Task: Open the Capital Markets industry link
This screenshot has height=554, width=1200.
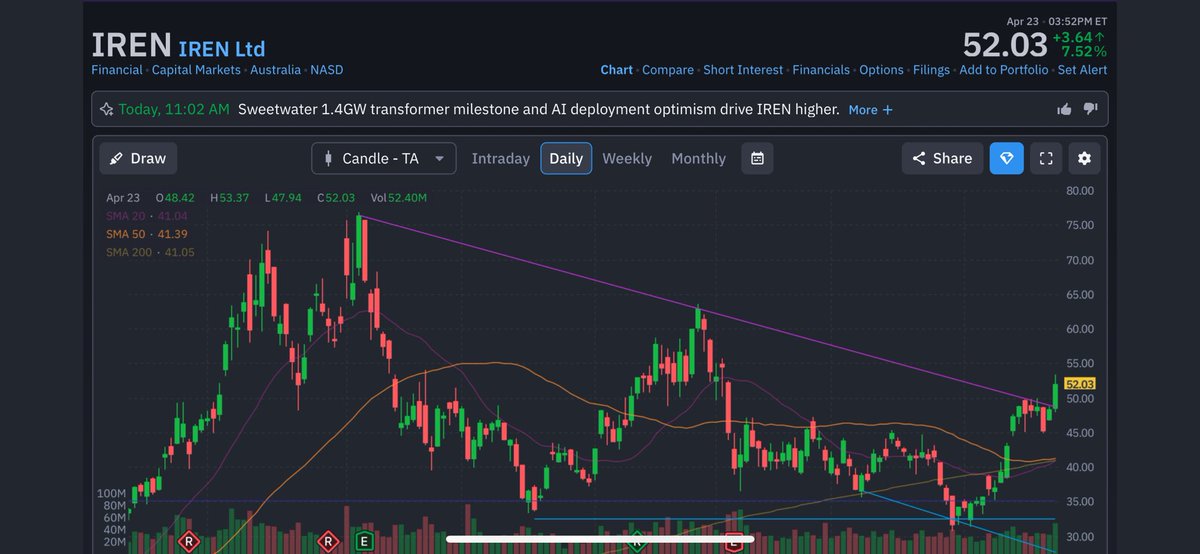Action: click(x=196, y=70)
